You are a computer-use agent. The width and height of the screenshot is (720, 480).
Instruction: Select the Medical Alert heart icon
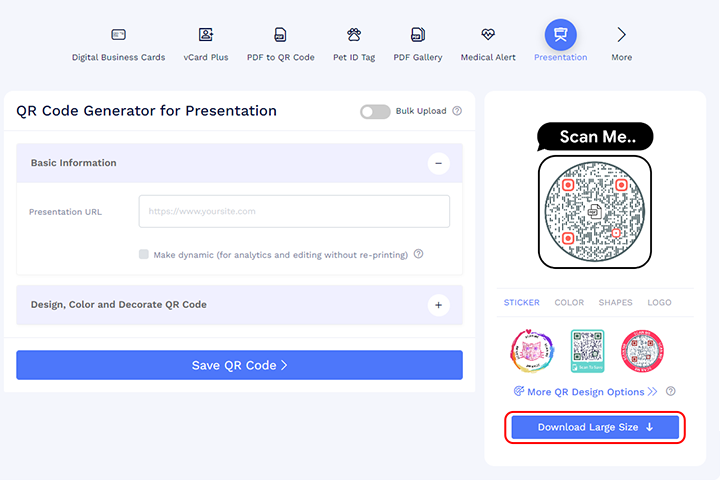(488, 34)
